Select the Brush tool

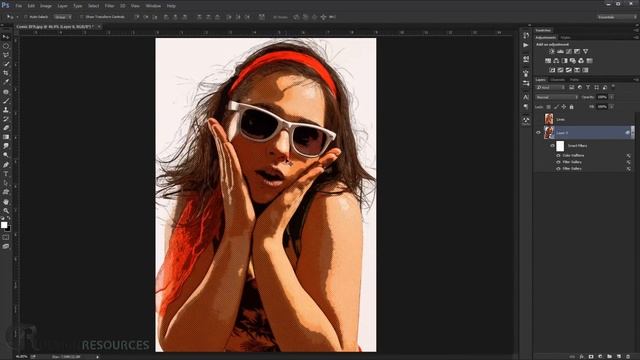pyautogui.click(x=6, y=101)
